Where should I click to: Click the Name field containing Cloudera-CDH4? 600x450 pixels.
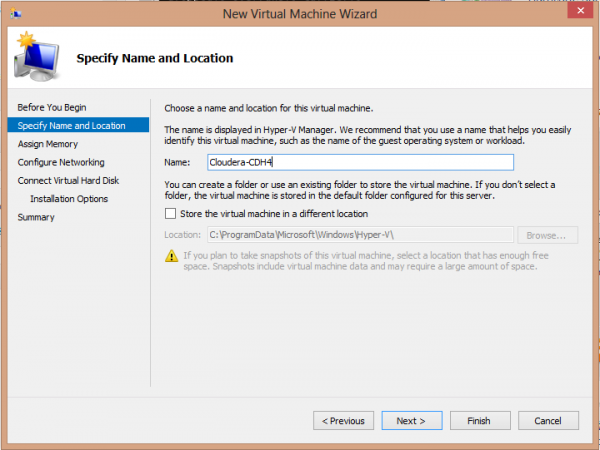click(x=360, y=162)
